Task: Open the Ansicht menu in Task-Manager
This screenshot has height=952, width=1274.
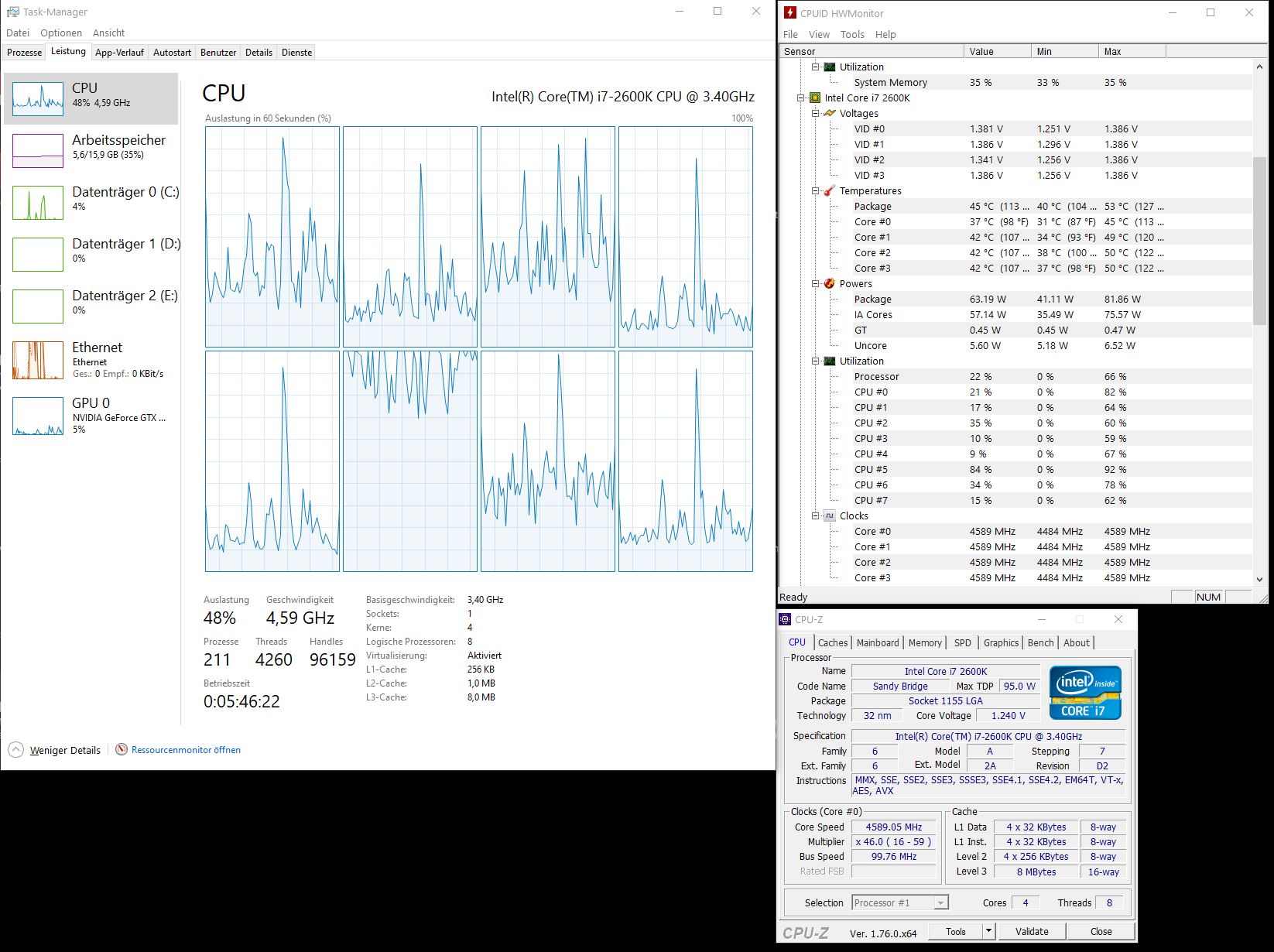Action: tap(108, 33)
